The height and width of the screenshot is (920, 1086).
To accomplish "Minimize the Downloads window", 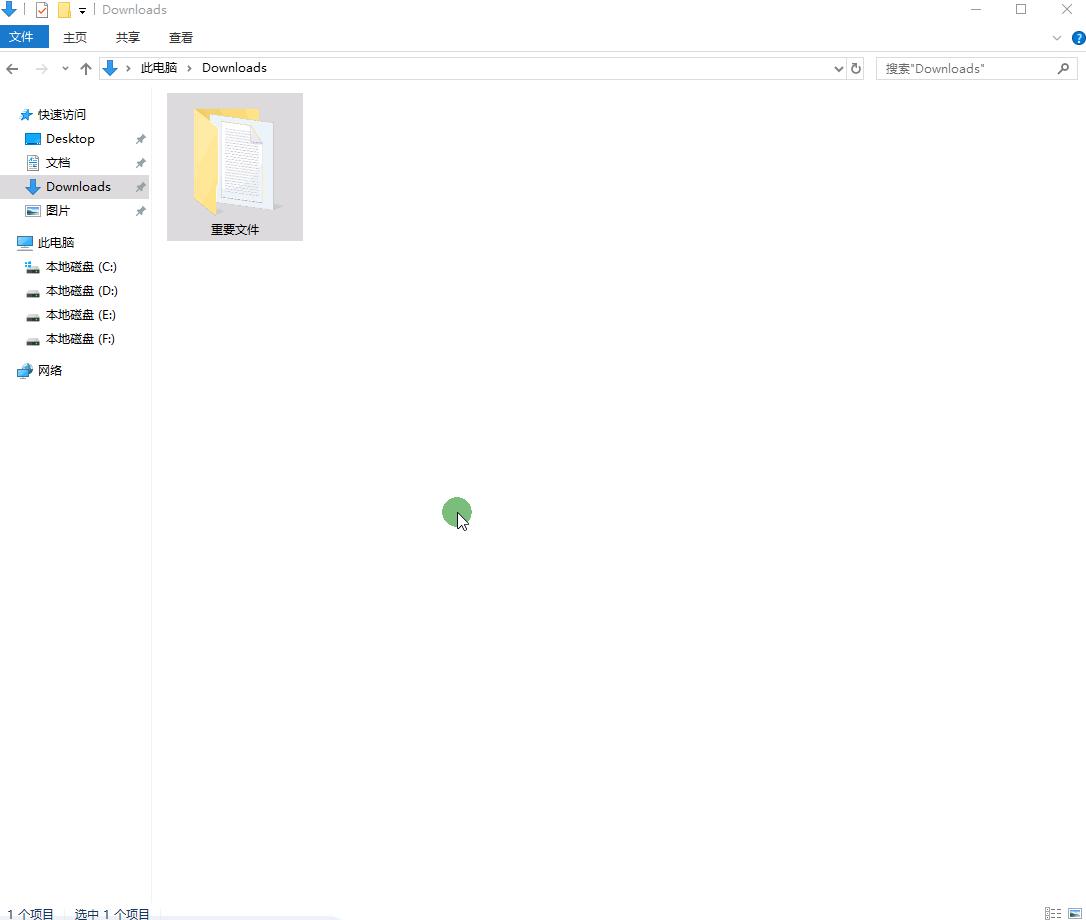I will point(976,10).
